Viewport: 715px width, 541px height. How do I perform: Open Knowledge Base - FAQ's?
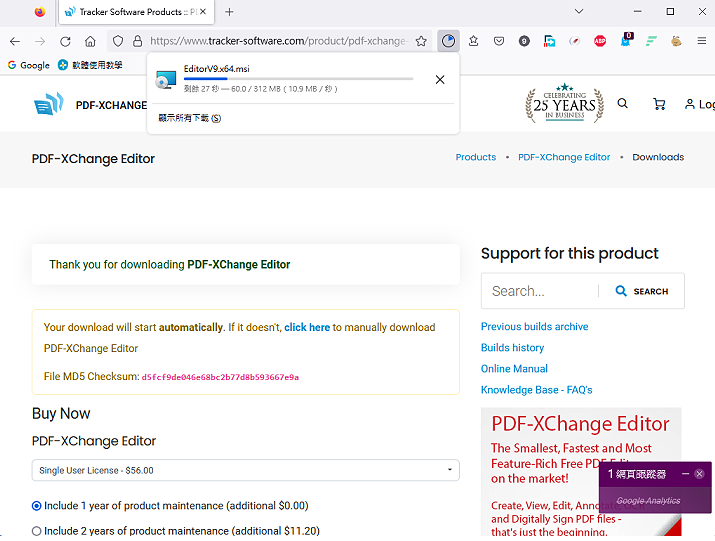[536, 390]
